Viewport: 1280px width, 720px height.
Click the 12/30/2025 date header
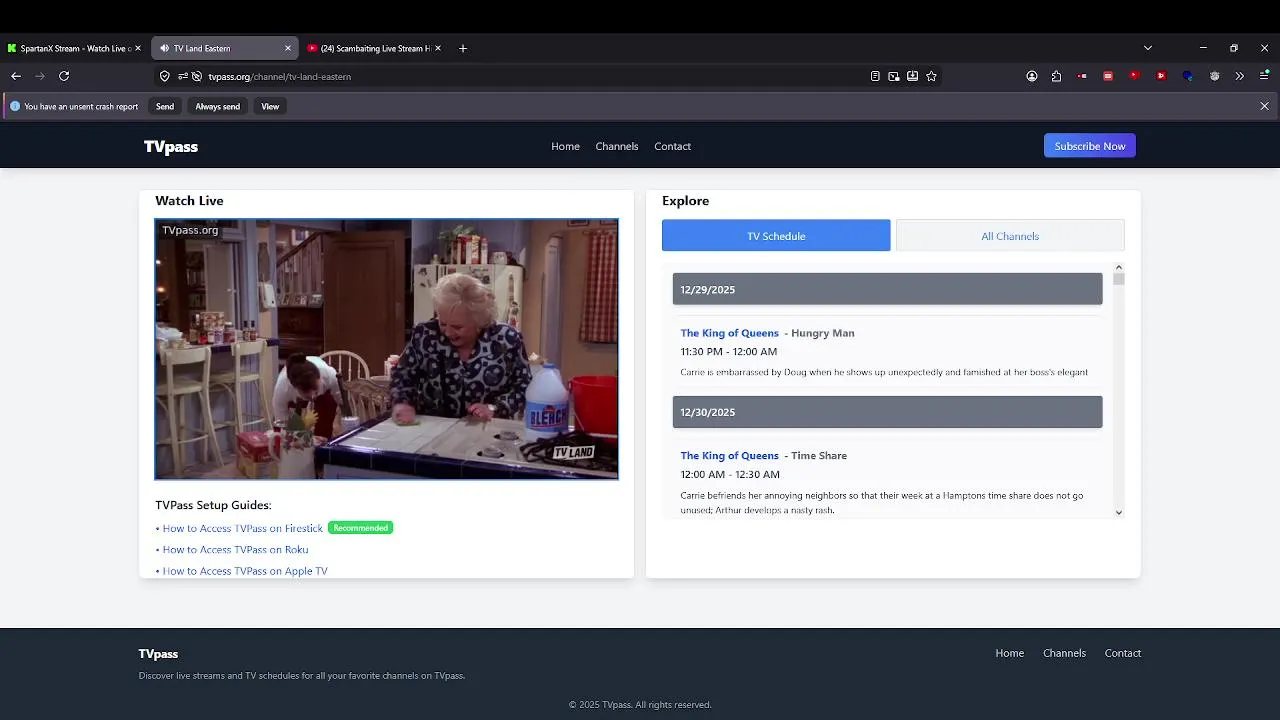point(887,412)
